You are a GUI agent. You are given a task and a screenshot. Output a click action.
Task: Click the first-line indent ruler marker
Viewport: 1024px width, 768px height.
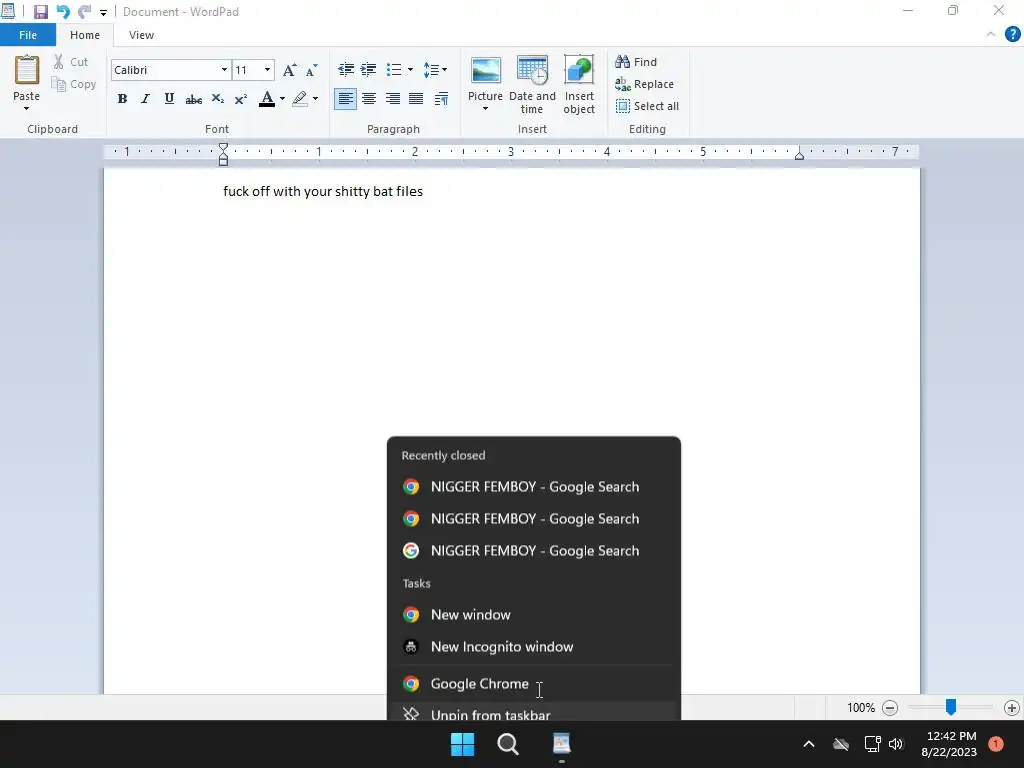(223, 148)
